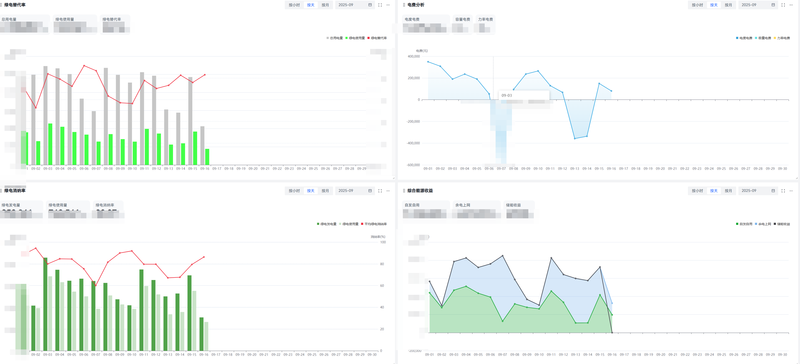
Task: Click drag handle beside 电费分析 title
Action: tap(404, 5)
